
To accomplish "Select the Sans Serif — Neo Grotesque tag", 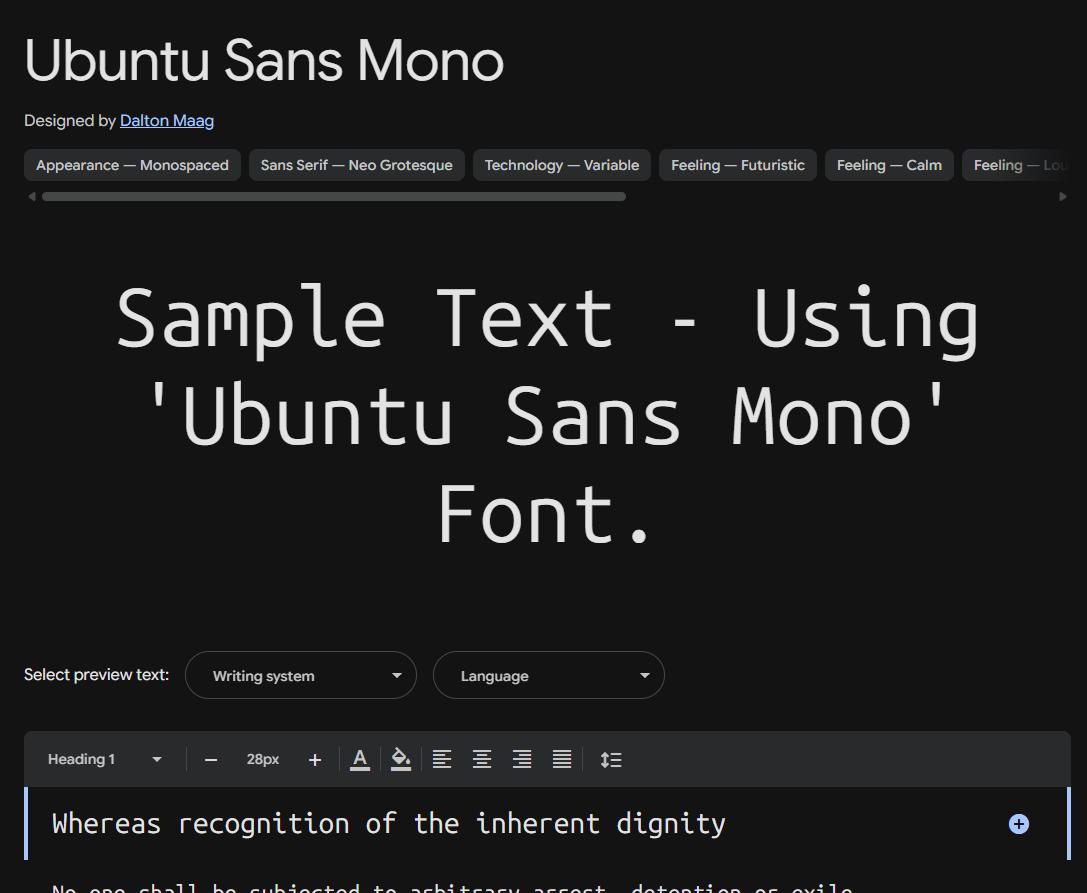I will [356, 165].
